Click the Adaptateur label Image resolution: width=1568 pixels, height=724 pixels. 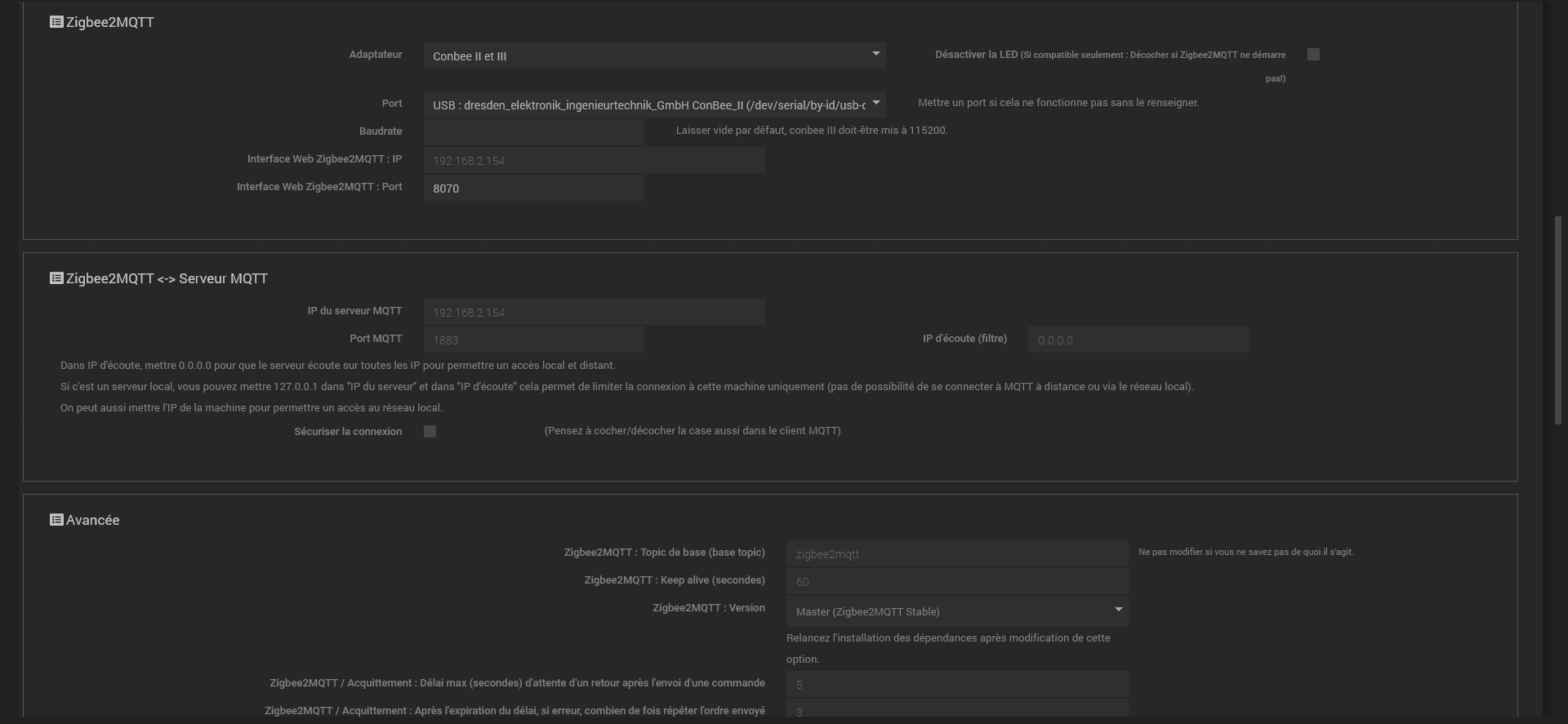[376, 55]
